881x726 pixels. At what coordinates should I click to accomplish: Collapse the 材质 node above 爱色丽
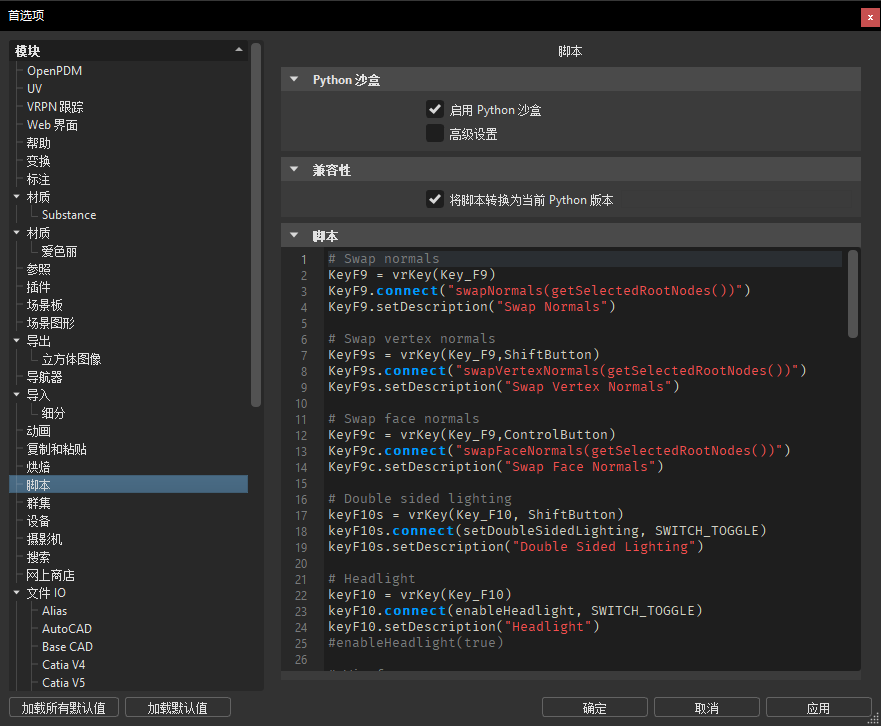click(x=16, y=232)
